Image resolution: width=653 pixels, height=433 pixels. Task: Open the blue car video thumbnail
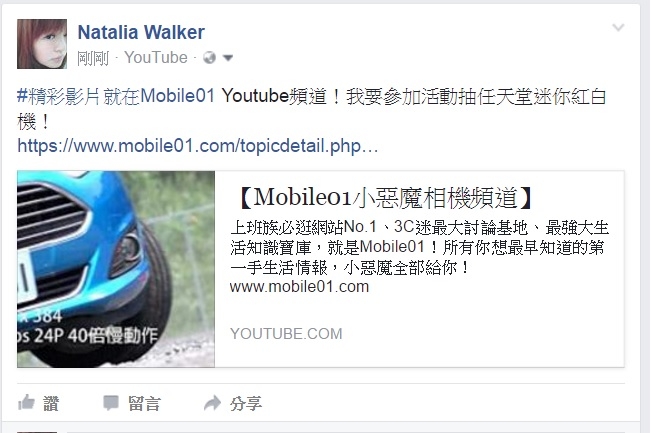tap(116, 269)
